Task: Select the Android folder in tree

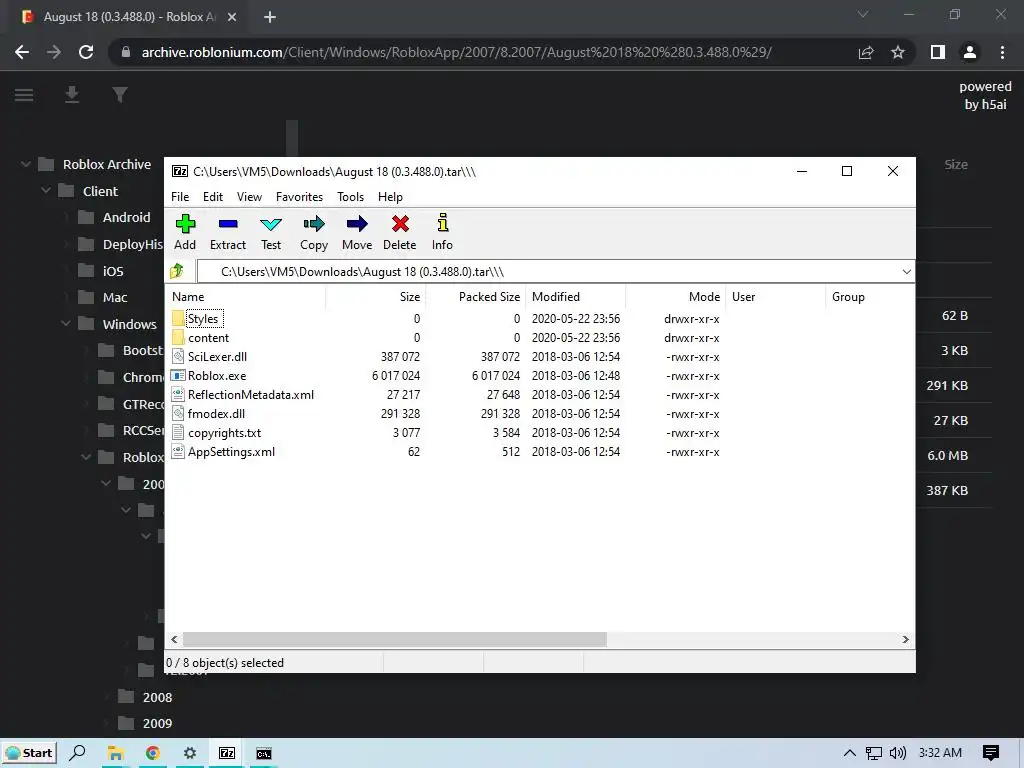Action: point(126,217)
